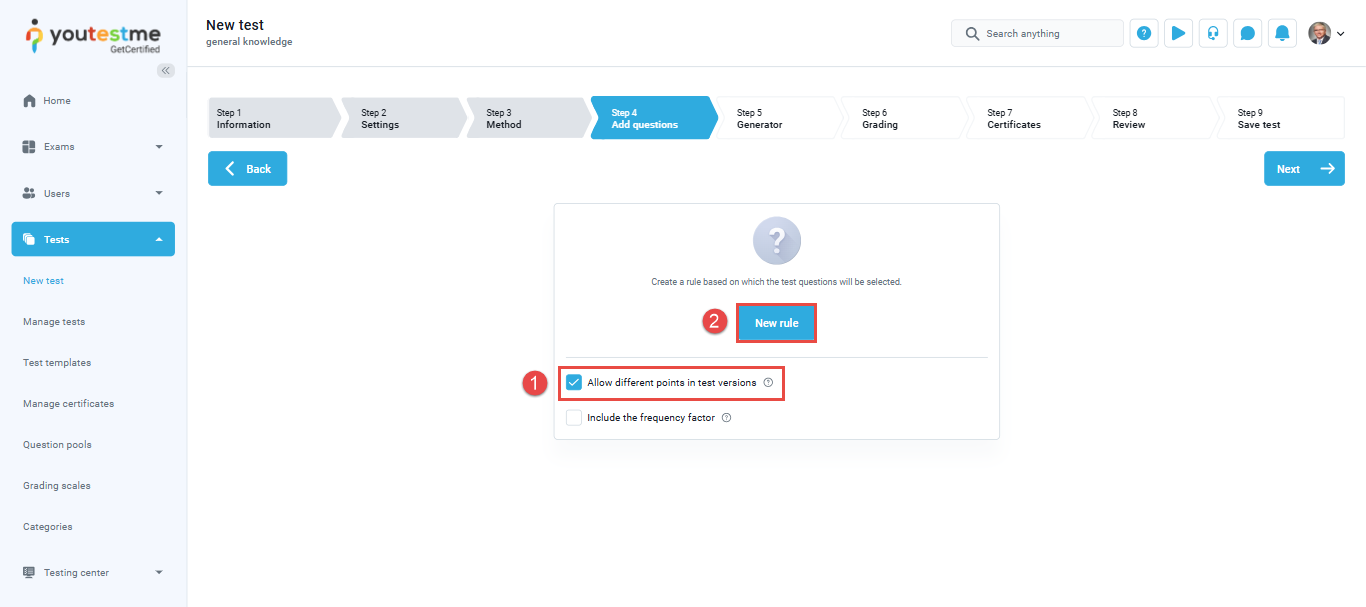This screenshot has width=1366, height=607.
Task: Click the help question mark icon in header
Action: [x=1144, y=33]
